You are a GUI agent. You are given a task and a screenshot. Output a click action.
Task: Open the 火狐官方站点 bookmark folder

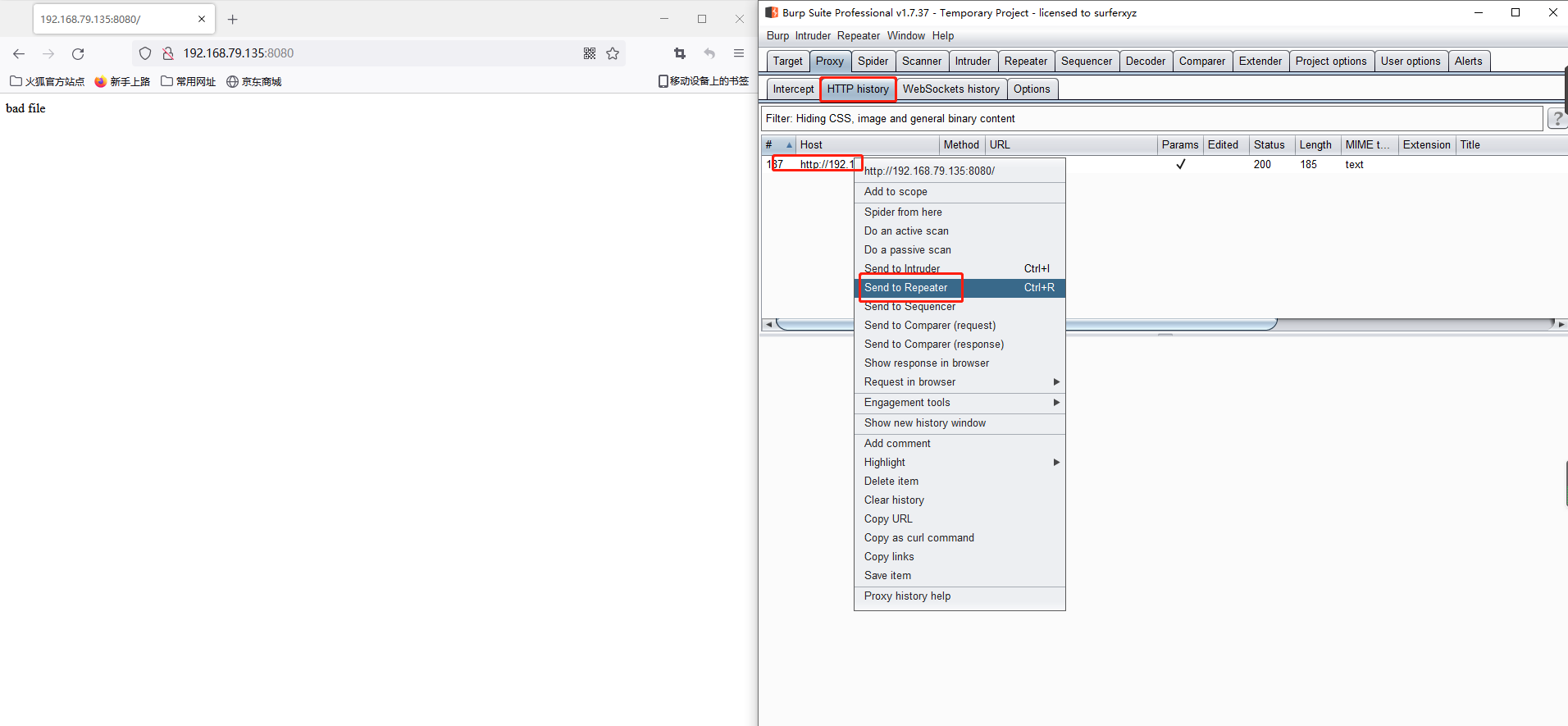[x=48, y=81]
